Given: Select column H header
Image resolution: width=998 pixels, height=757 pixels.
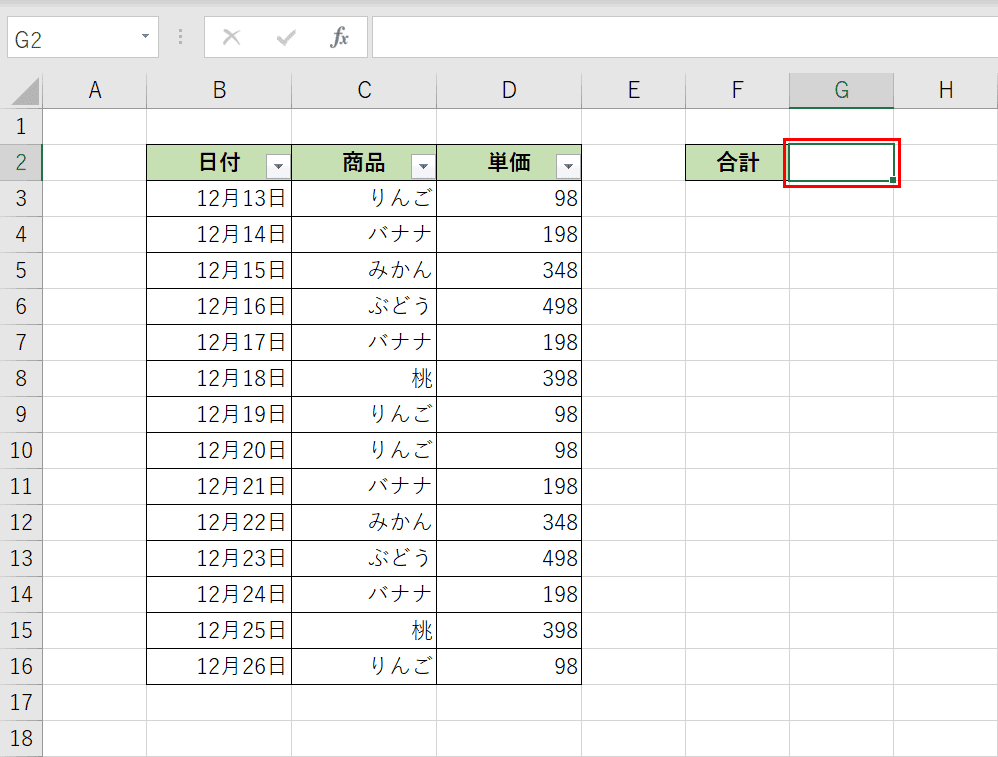Looking at the screenshot, I should tap(946, 90).
